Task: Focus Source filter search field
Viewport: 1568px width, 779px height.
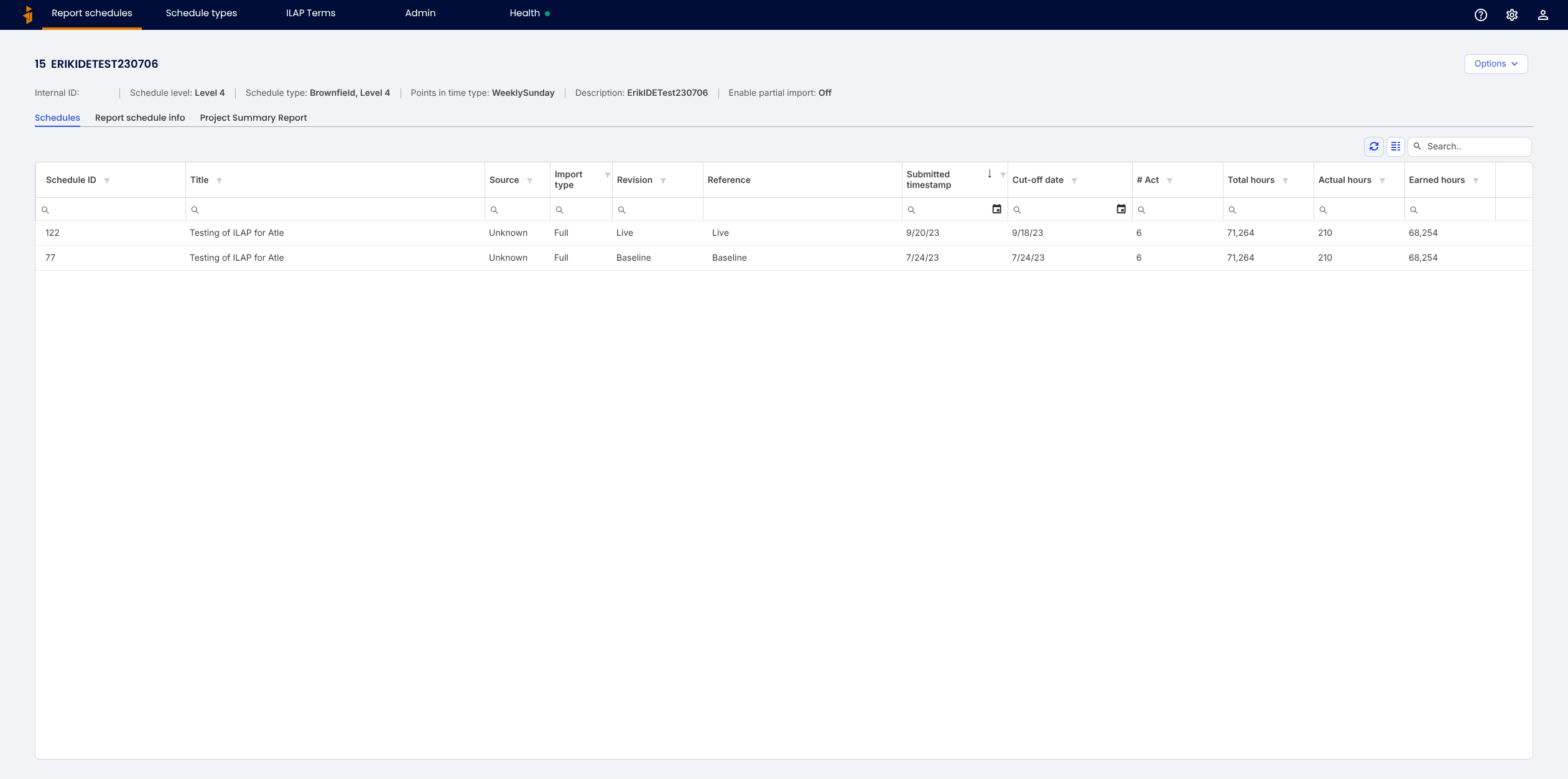Action: pyautogui.click(x=517, y=210)
